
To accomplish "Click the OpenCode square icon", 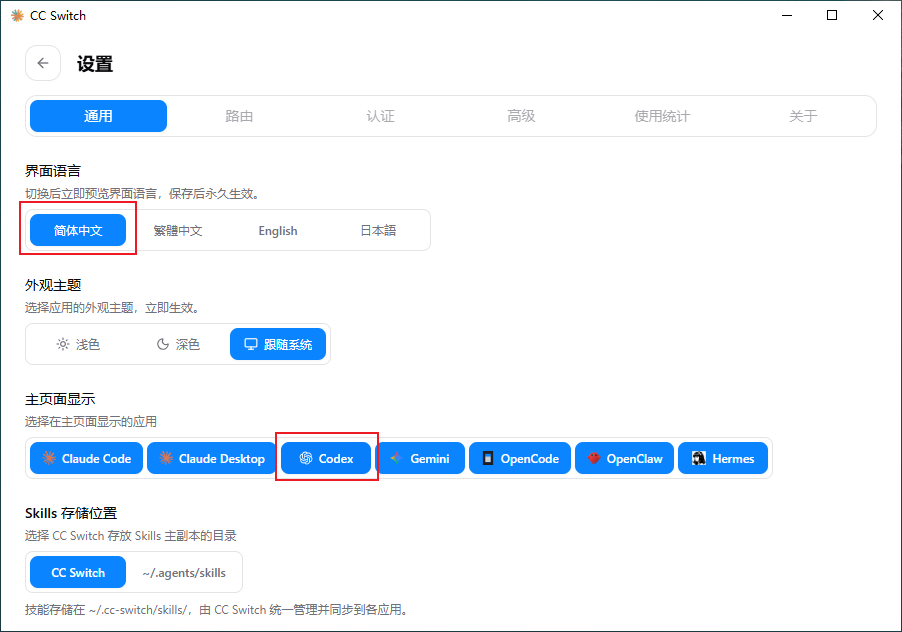I will tap(488, 458).
